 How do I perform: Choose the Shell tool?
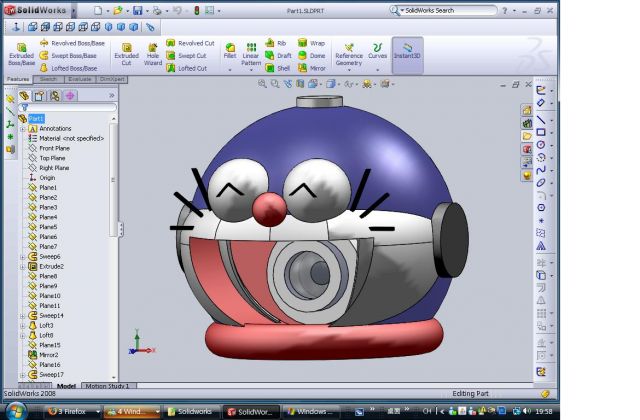(278, 68)
